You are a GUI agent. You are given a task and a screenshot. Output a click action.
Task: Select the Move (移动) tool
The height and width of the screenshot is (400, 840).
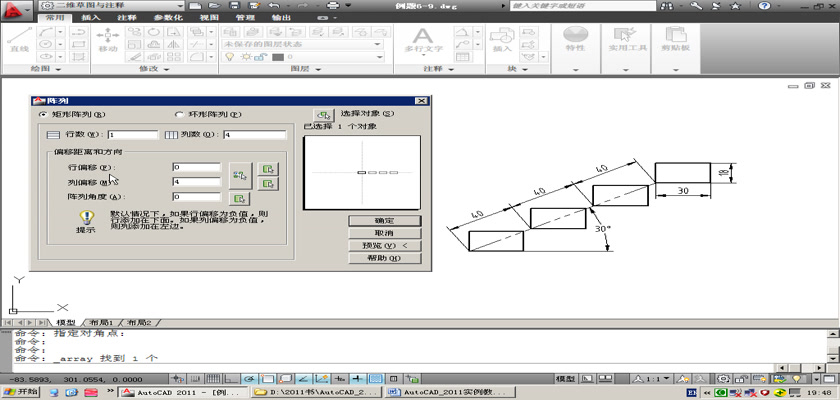(108, 41)
